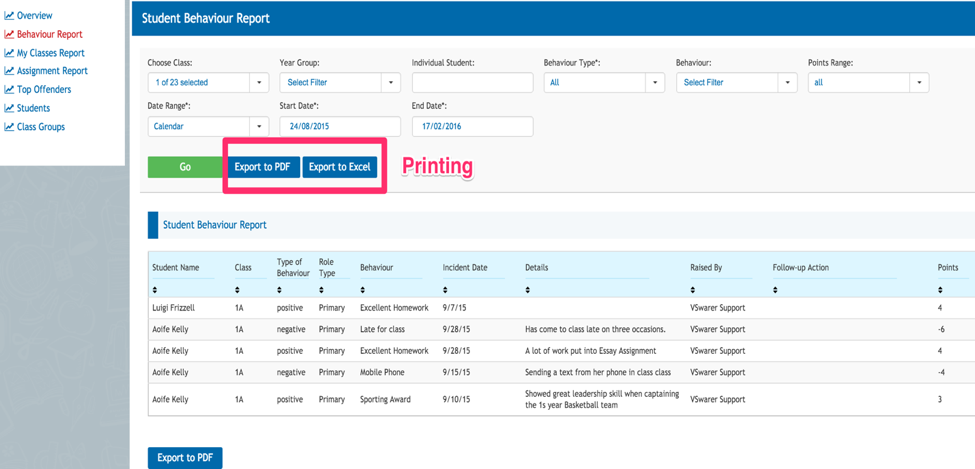
Task: Click the Points column header
Action: pos(948,267)
